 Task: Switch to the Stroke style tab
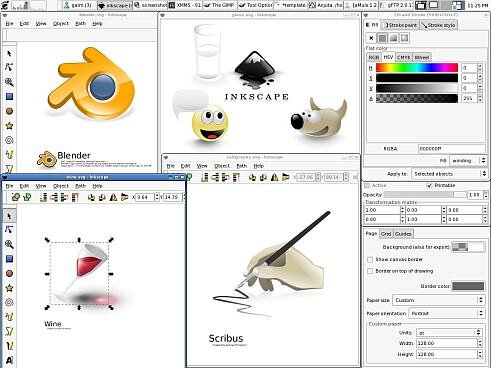439,25
